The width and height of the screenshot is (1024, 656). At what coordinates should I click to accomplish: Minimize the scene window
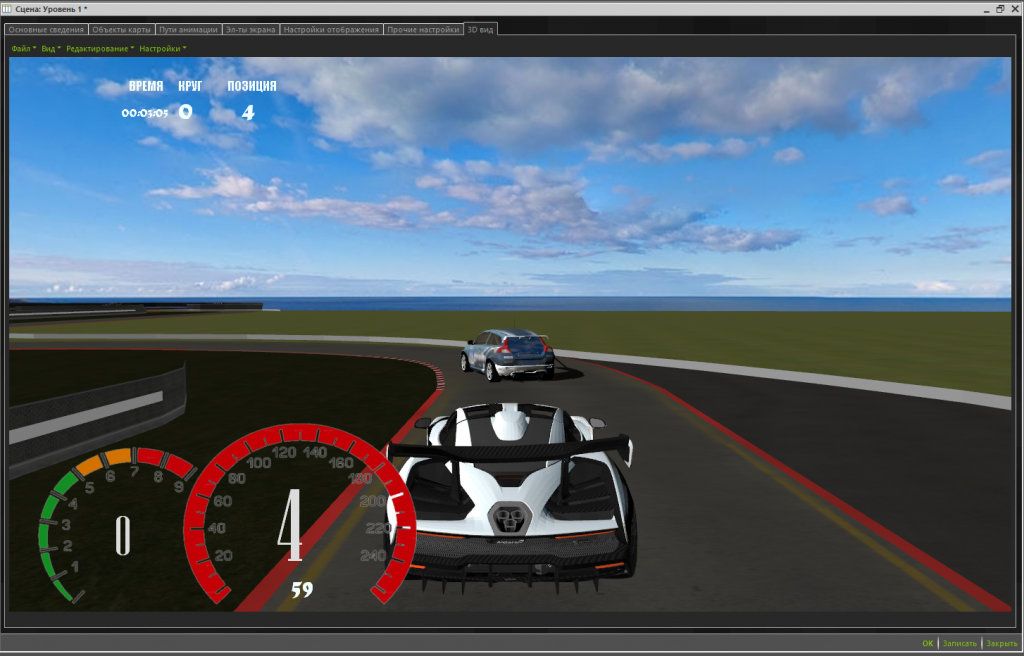click(987, 8)
